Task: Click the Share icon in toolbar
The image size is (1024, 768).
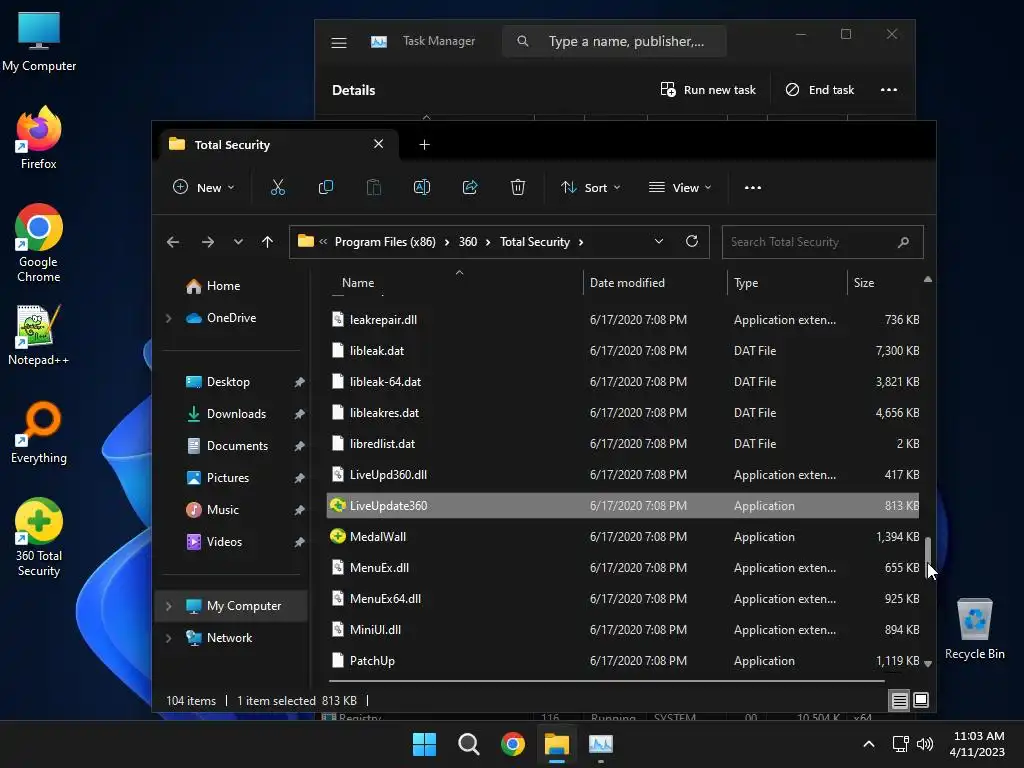Action: coord(470,187)
